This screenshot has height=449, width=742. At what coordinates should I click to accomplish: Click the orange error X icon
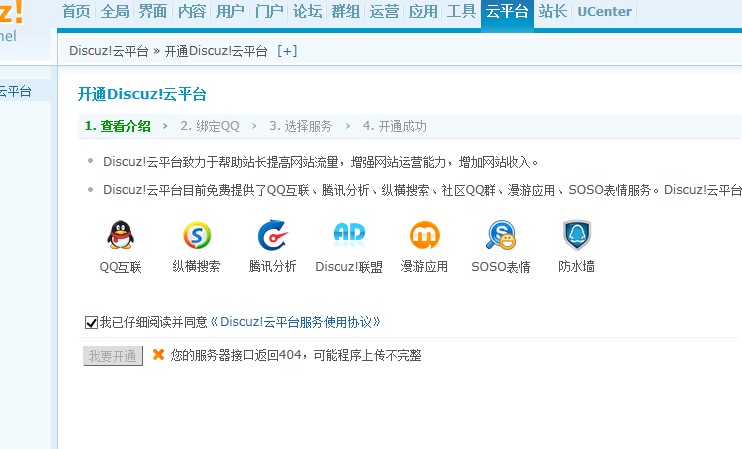tap(159, 354)
